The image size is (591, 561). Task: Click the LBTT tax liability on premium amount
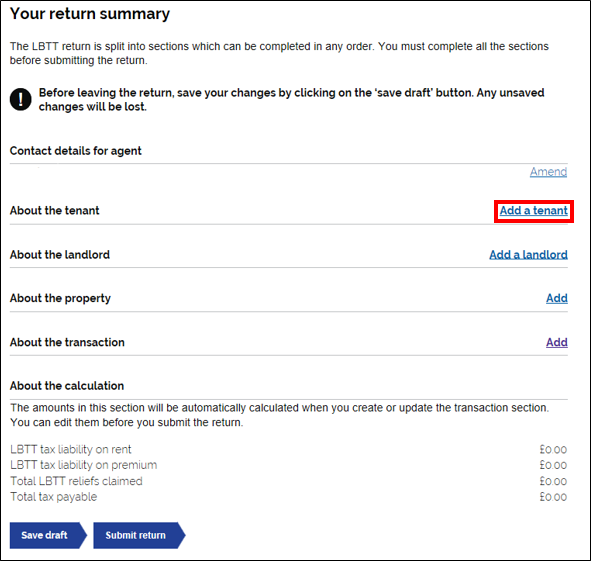tap(553, 466)
